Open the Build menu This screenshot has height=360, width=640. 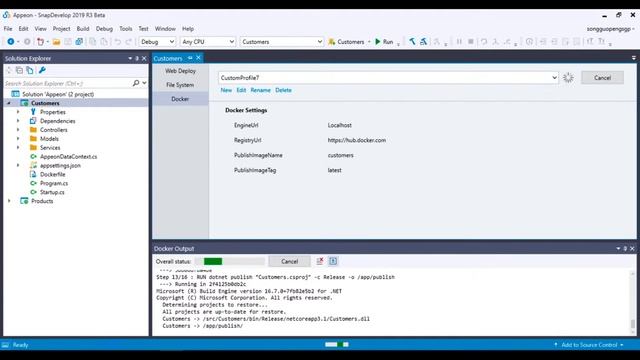(x=83, y=29)
